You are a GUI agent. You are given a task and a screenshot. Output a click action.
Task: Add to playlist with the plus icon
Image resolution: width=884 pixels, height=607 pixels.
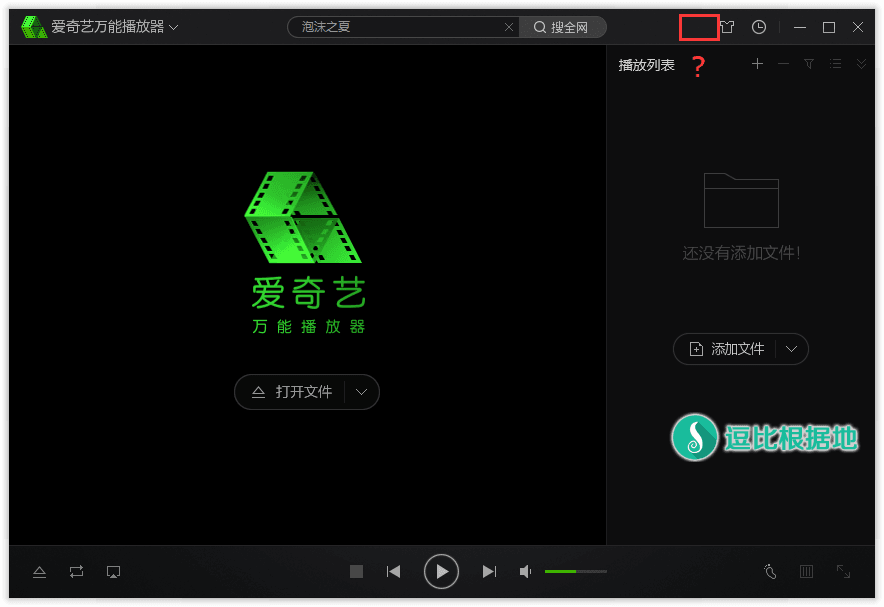pos(757,64)
